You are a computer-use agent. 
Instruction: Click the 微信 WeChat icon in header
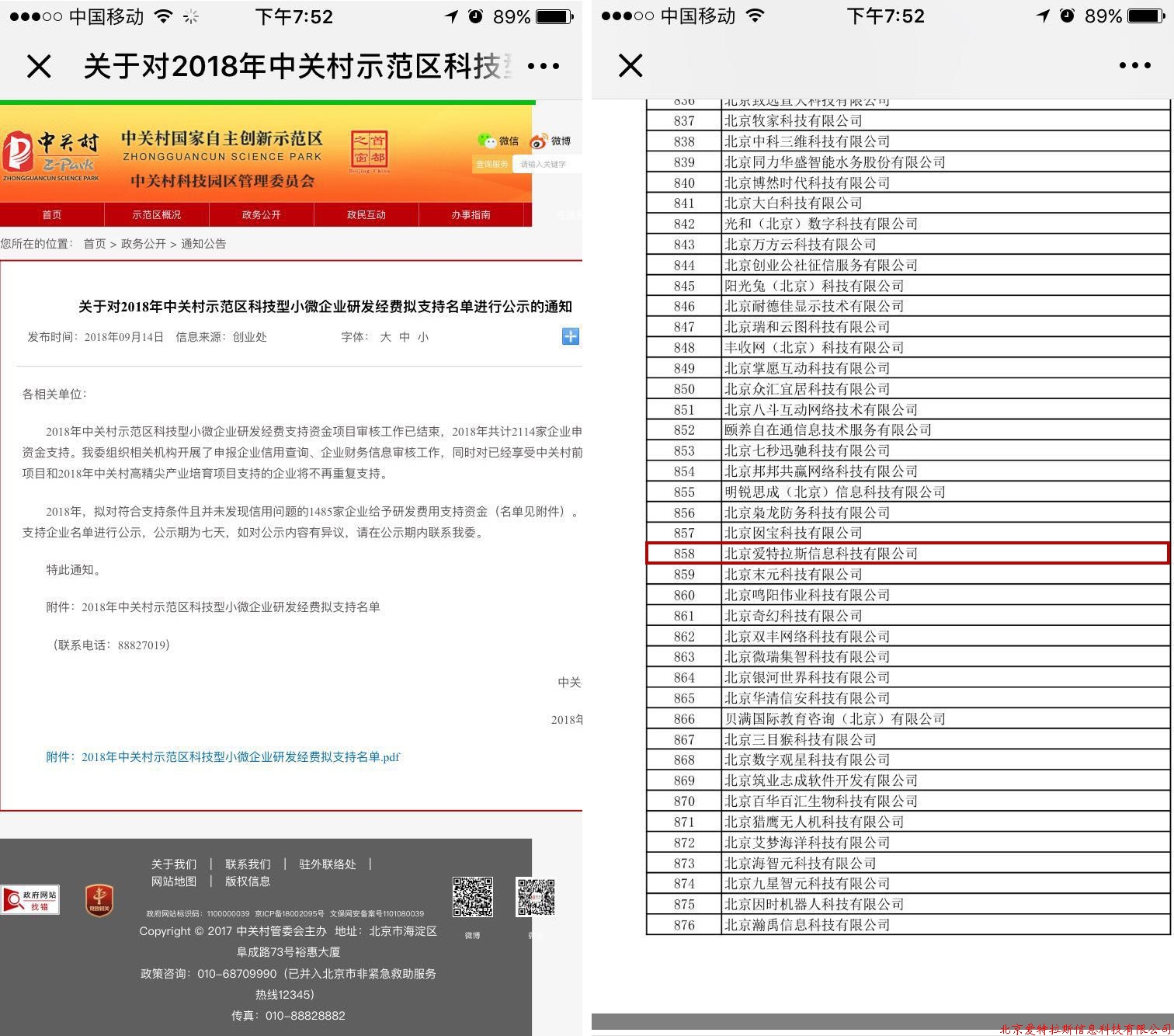(x=488, y=141)
